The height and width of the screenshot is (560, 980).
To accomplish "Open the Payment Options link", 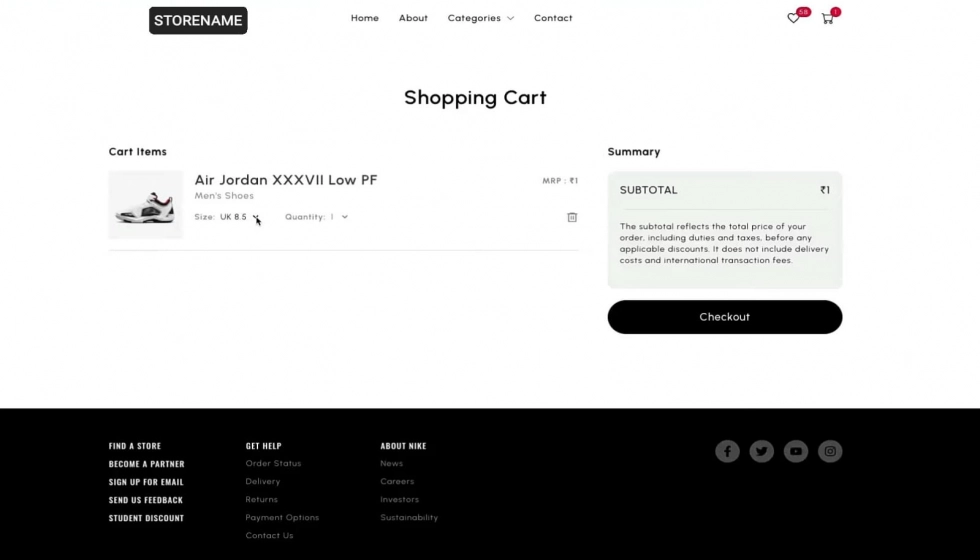I will (x=282, y=518).
